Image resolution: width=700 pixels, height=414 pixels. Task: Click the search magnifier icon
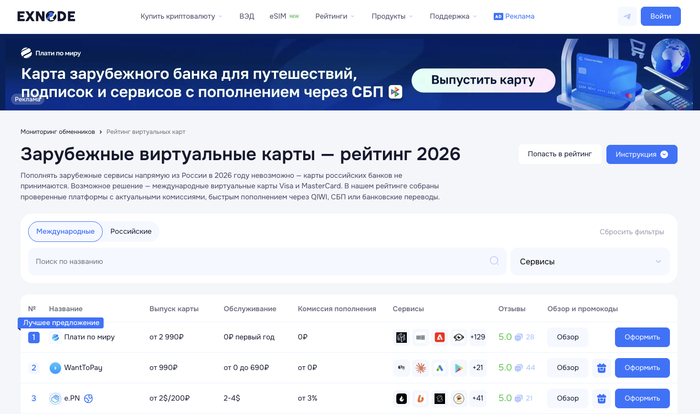pyautogui.click(x=494, y=261)
